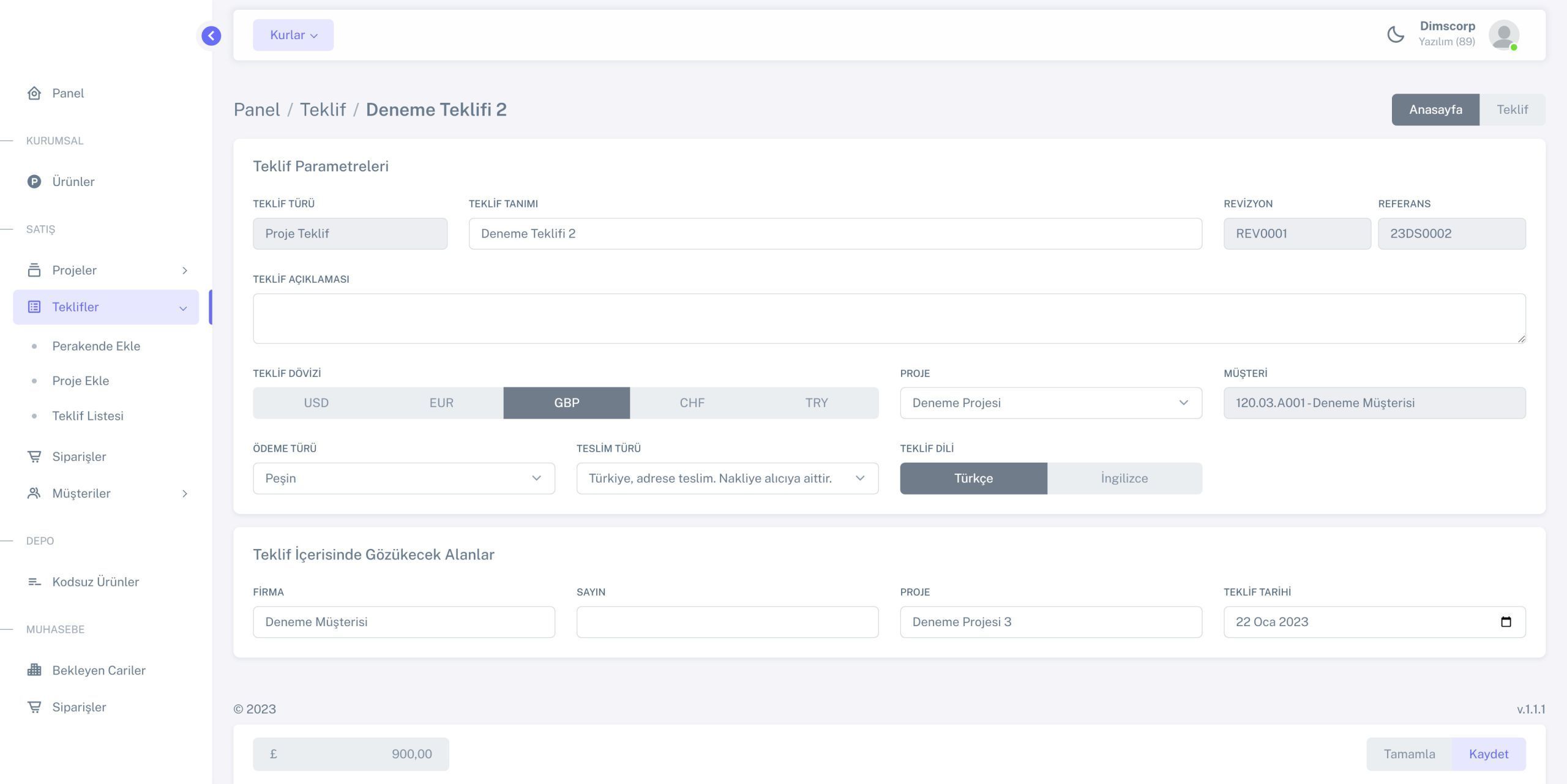Select USD as quote currency
Viewport: 1567px width, 784px height.
point(316,403)
